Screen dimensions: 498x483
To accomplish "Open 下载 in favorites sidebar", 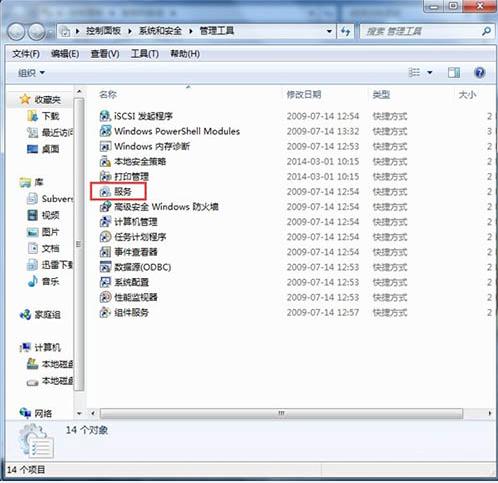I will (x=43, y=116).
